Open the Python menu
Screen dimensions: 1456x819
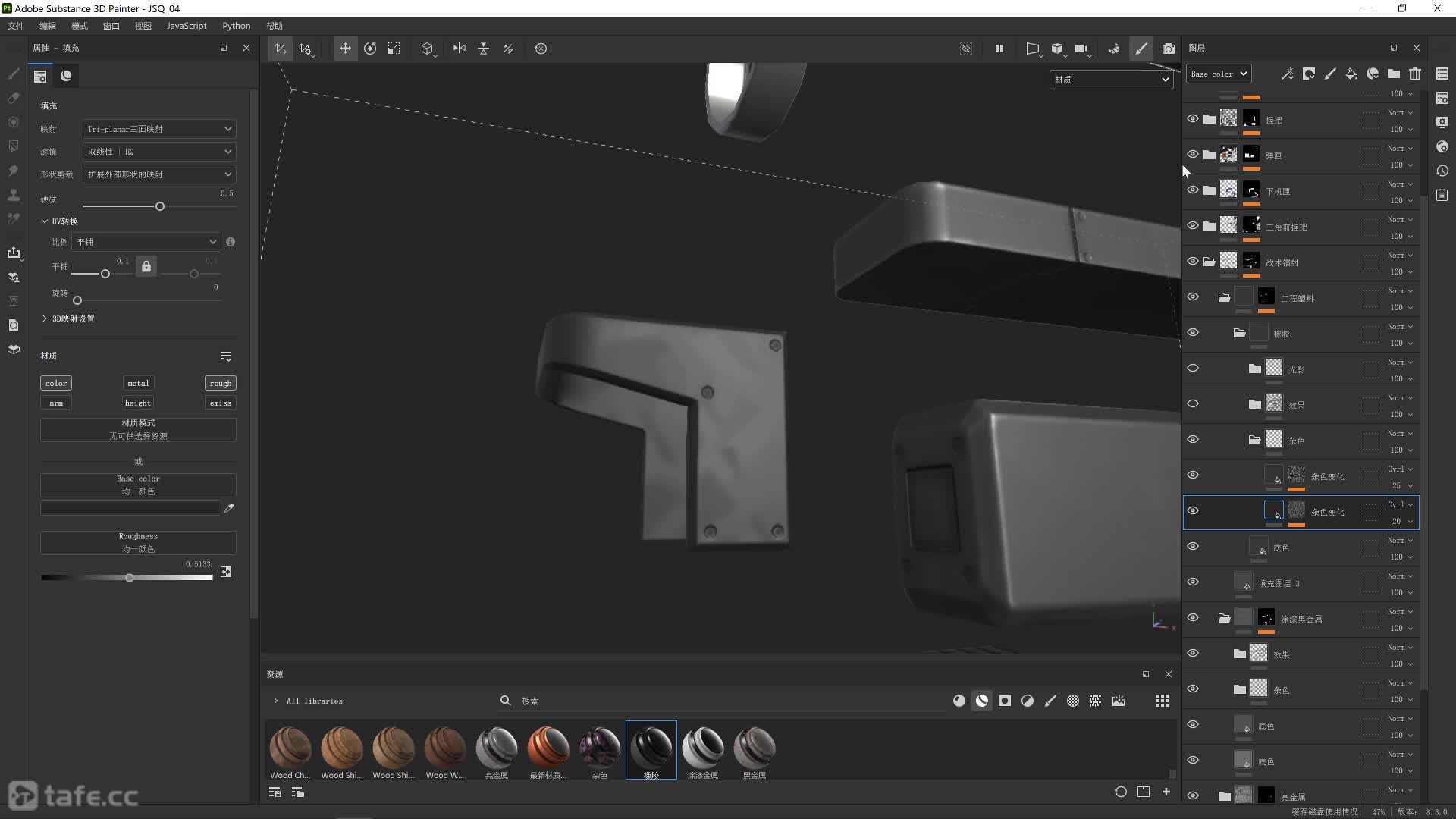tap(236, 26)
